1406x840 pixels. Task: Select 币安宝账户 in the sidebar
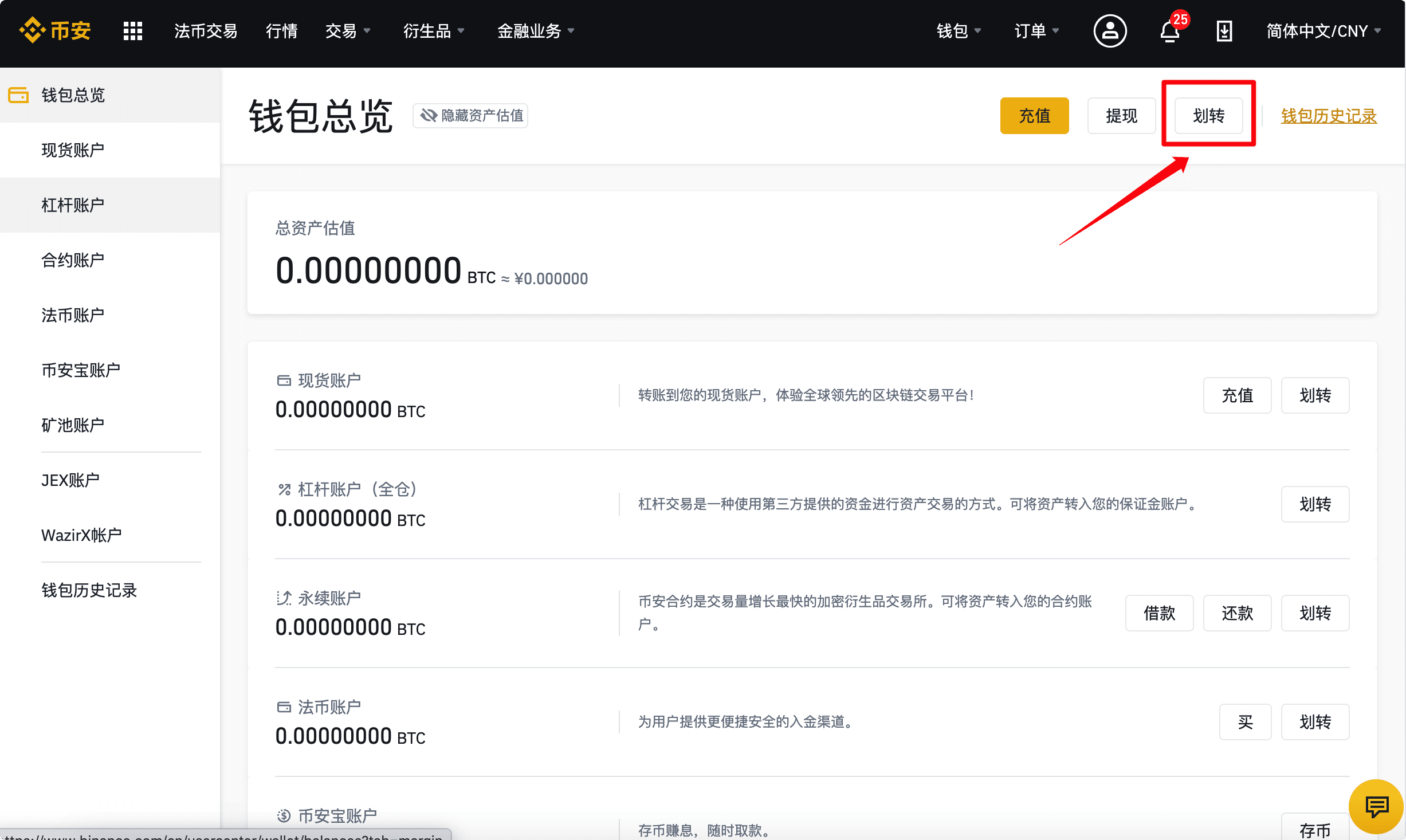[110, 370]
